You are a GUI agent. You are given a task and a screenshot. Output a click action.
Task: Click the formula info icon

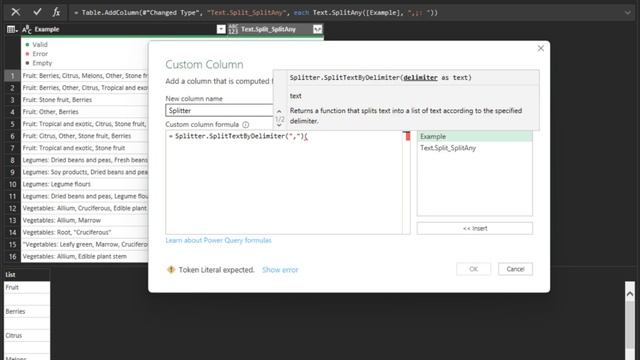click(x=246, y=125)
